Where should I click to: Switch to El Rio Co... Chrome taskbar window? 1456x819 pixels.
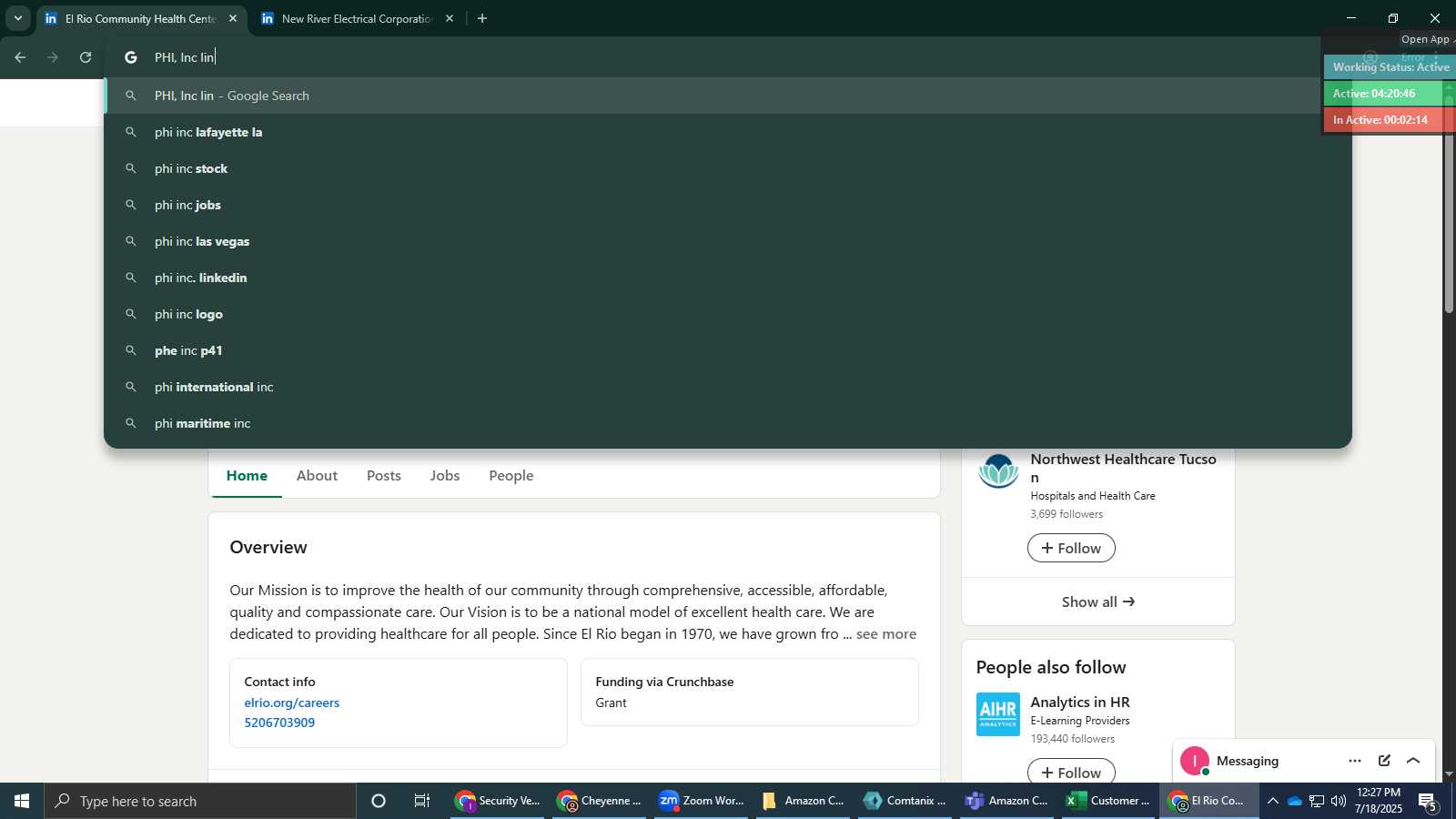point(1209,801)
